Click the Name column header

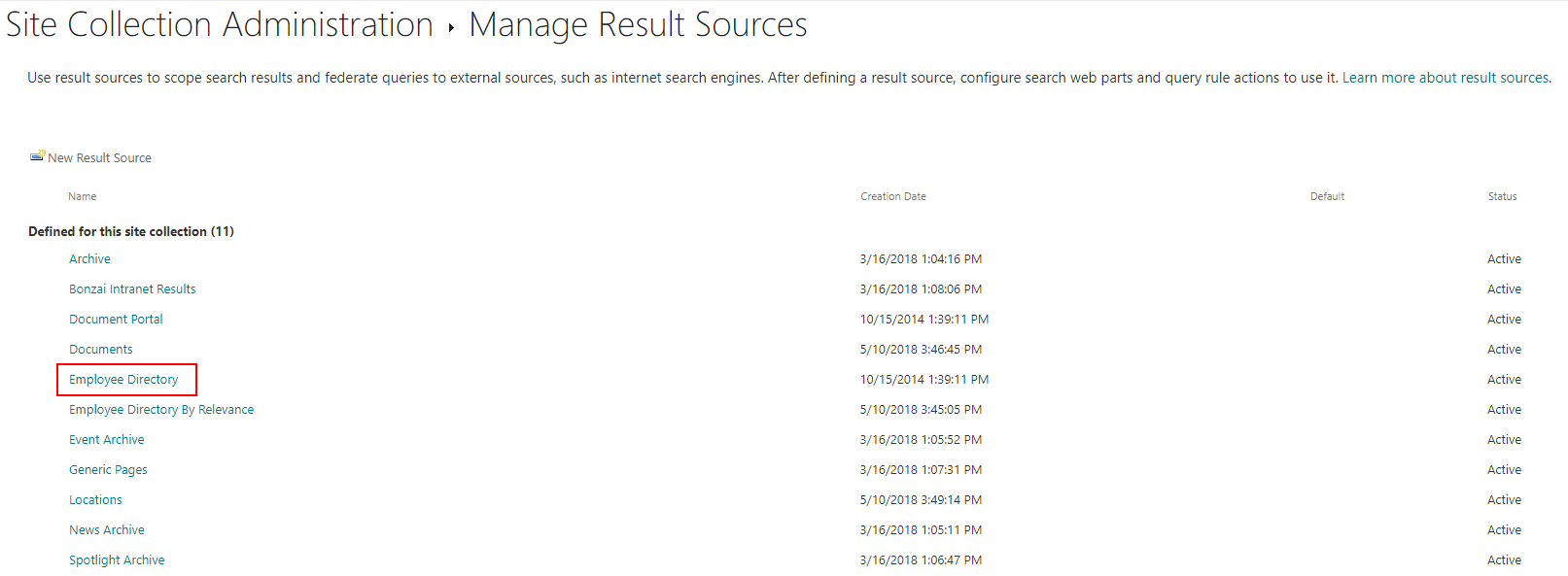coord(83,196)
